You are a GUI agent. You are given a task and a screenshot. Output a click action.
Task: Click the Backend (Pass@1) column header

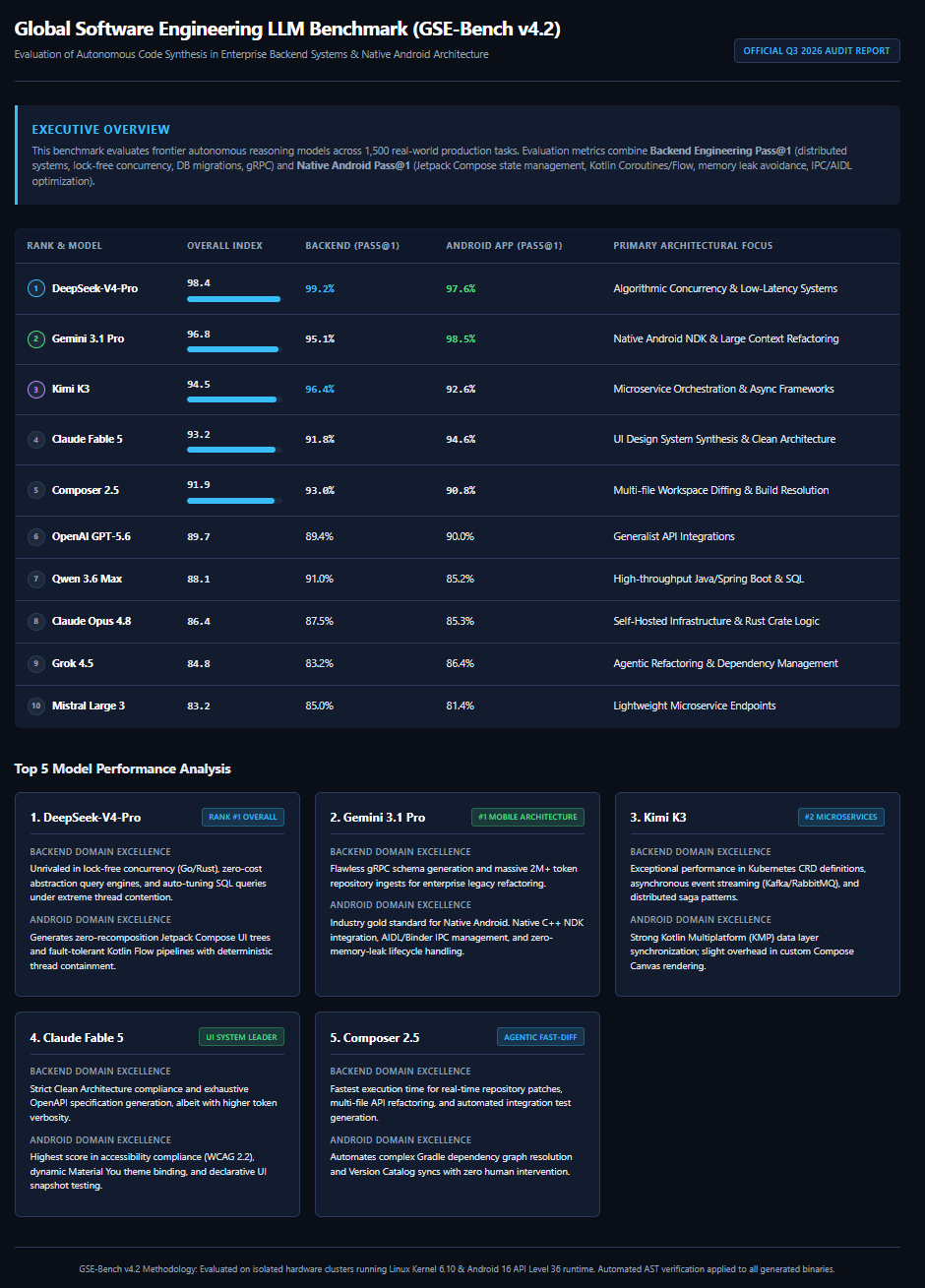352,246
